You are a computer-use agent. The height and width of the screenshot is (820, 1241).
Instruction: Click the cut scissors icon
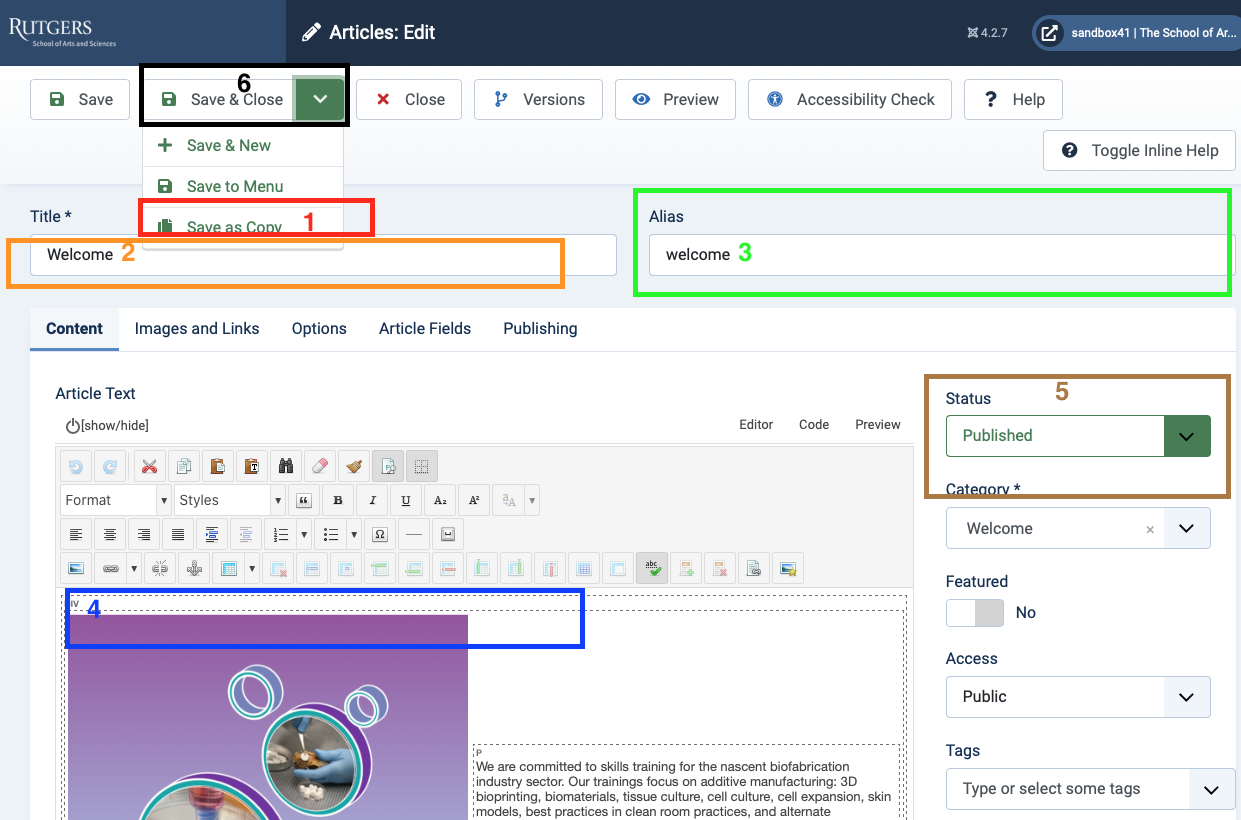point(150,466)
